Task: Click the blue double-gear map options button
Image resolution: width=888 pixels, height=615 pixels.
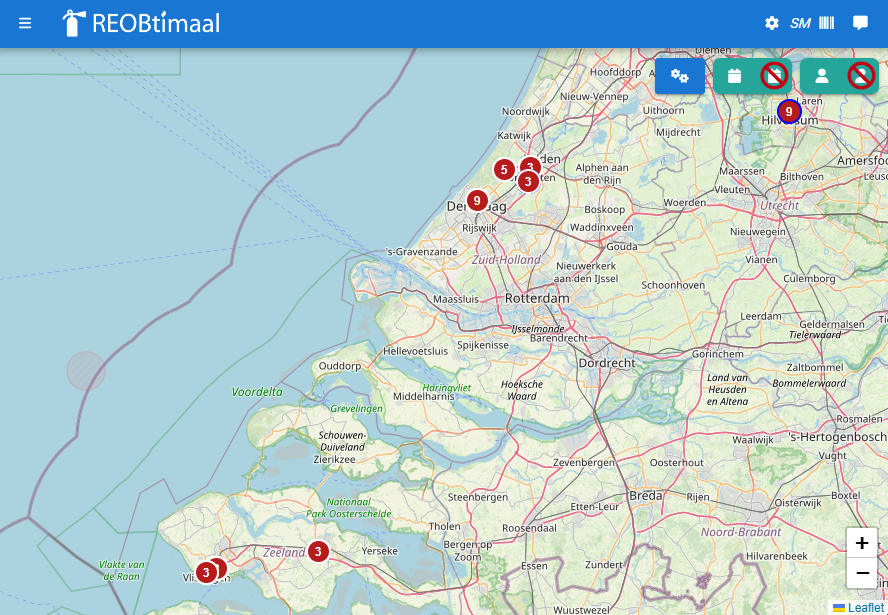Action: pos(680,76)
